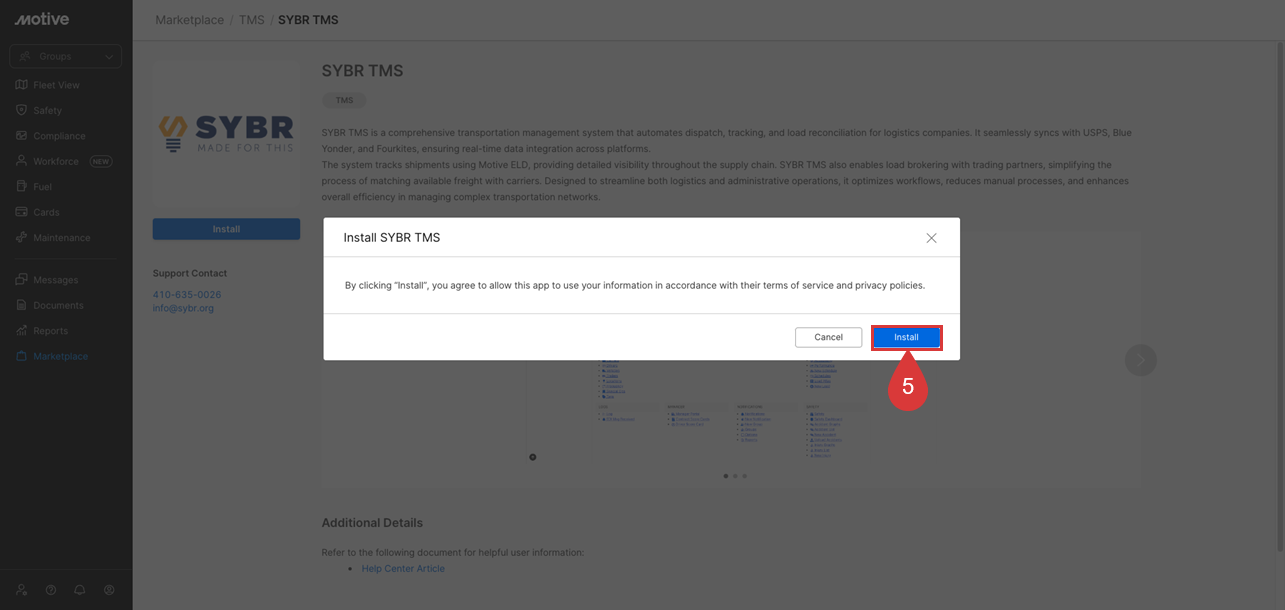The image size is (1285, 610).
Task: Open Fuel pump icon
Action: click(22, 187)
